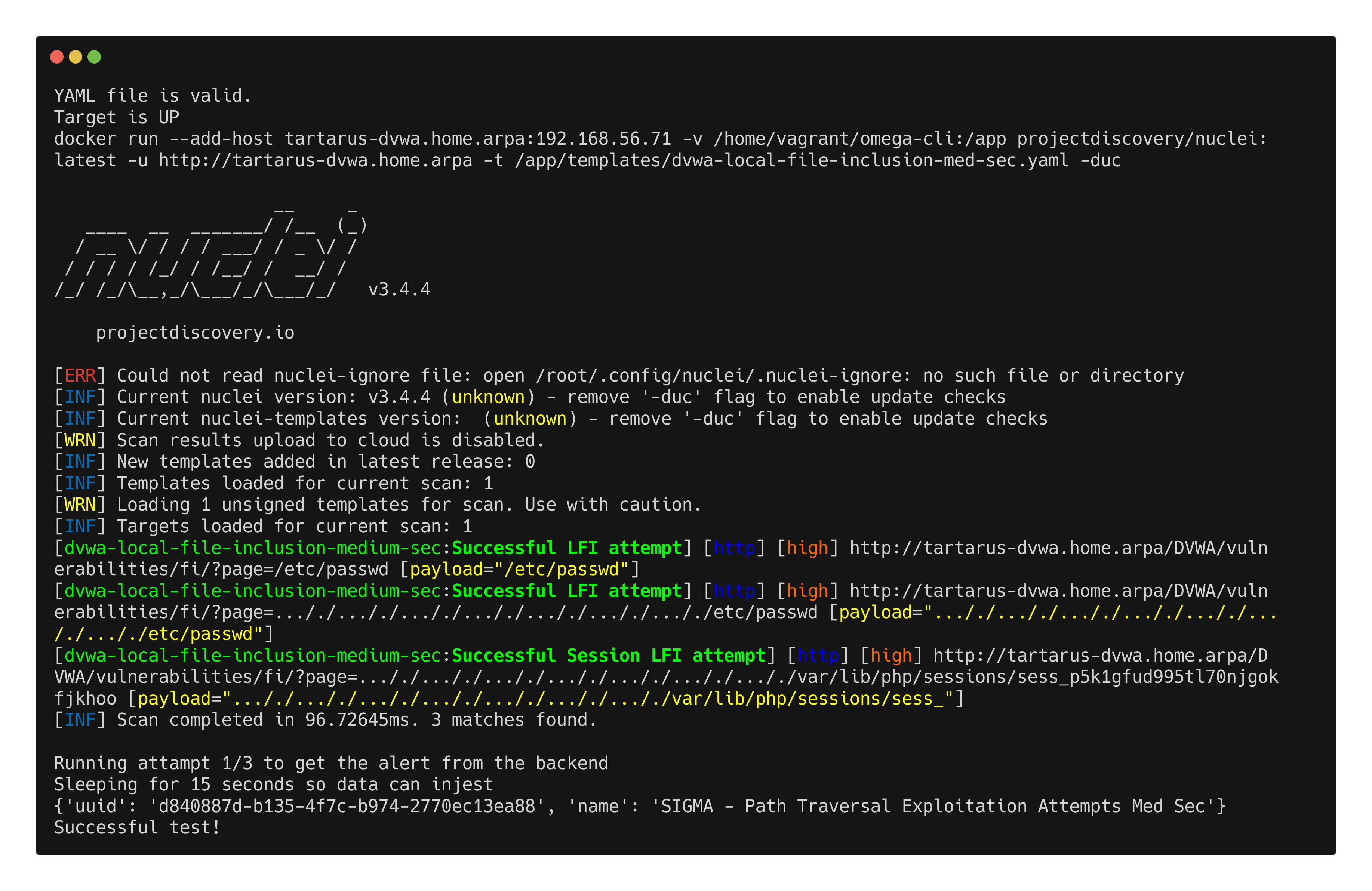Click the v3.4.4 version text in banner
The width and height of the screenshot is (1372, 891).
399,289
